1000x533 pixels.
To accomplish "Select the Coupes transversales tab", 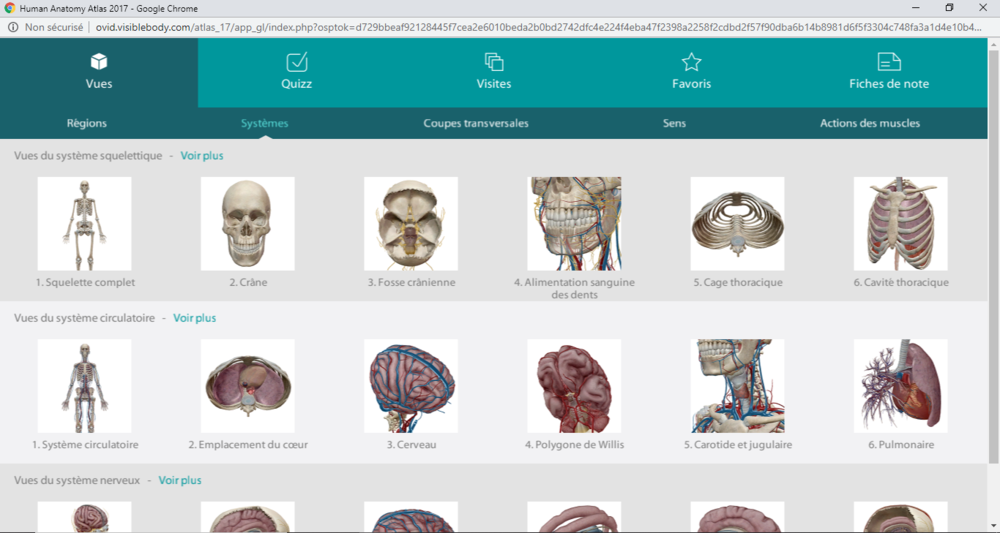I will click(476, 123).
